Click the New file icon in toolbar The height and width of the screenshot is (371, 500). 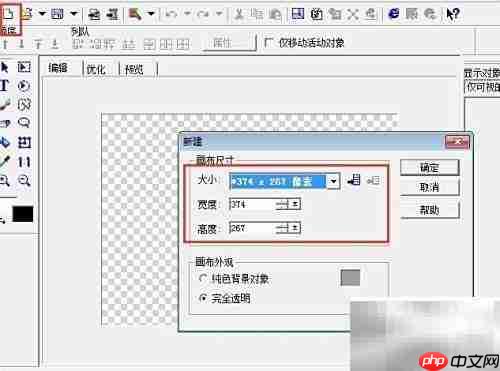(9, 14)
